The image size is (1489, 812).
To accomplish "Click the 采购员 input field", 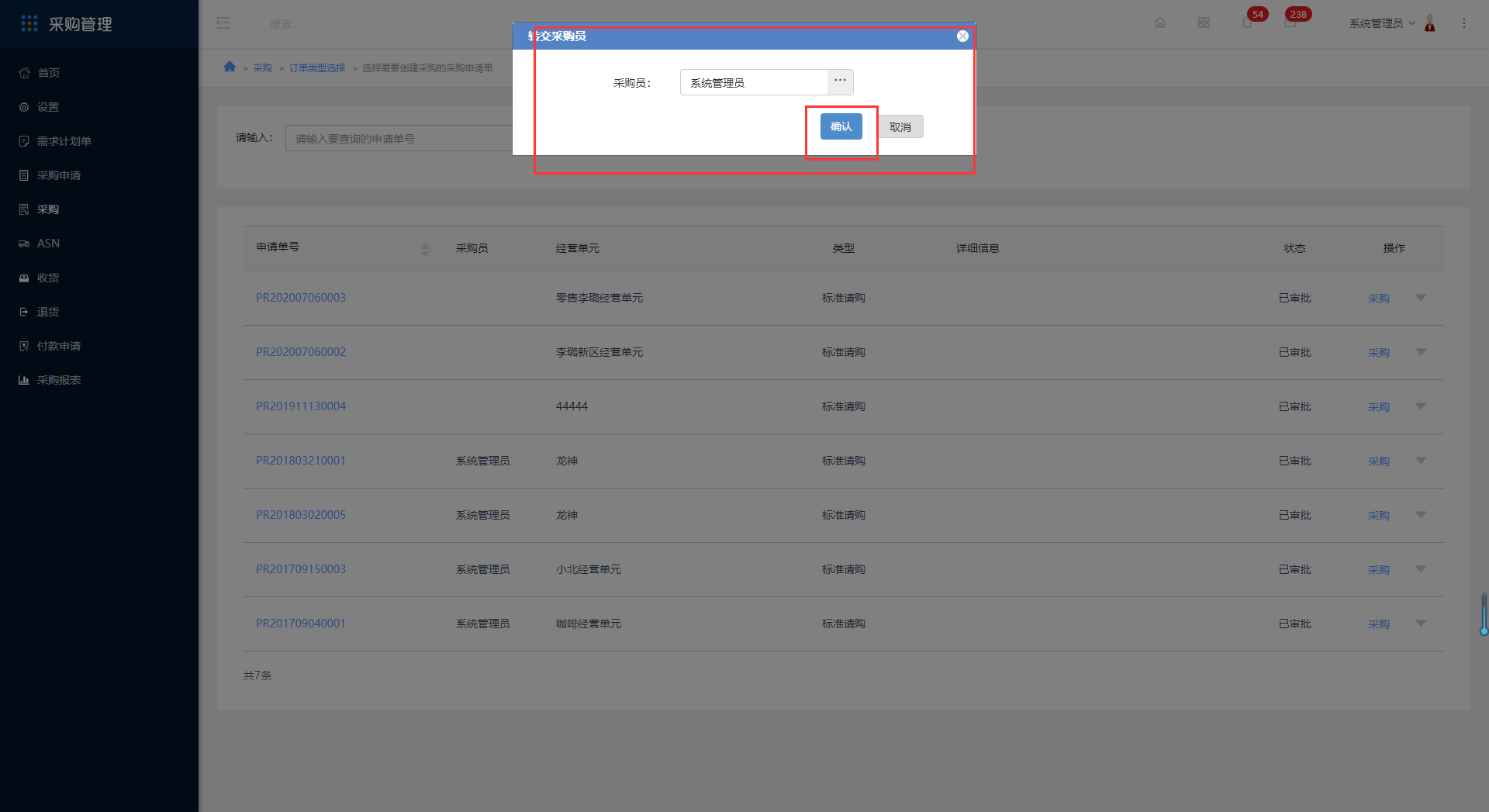I will (754, 82).
